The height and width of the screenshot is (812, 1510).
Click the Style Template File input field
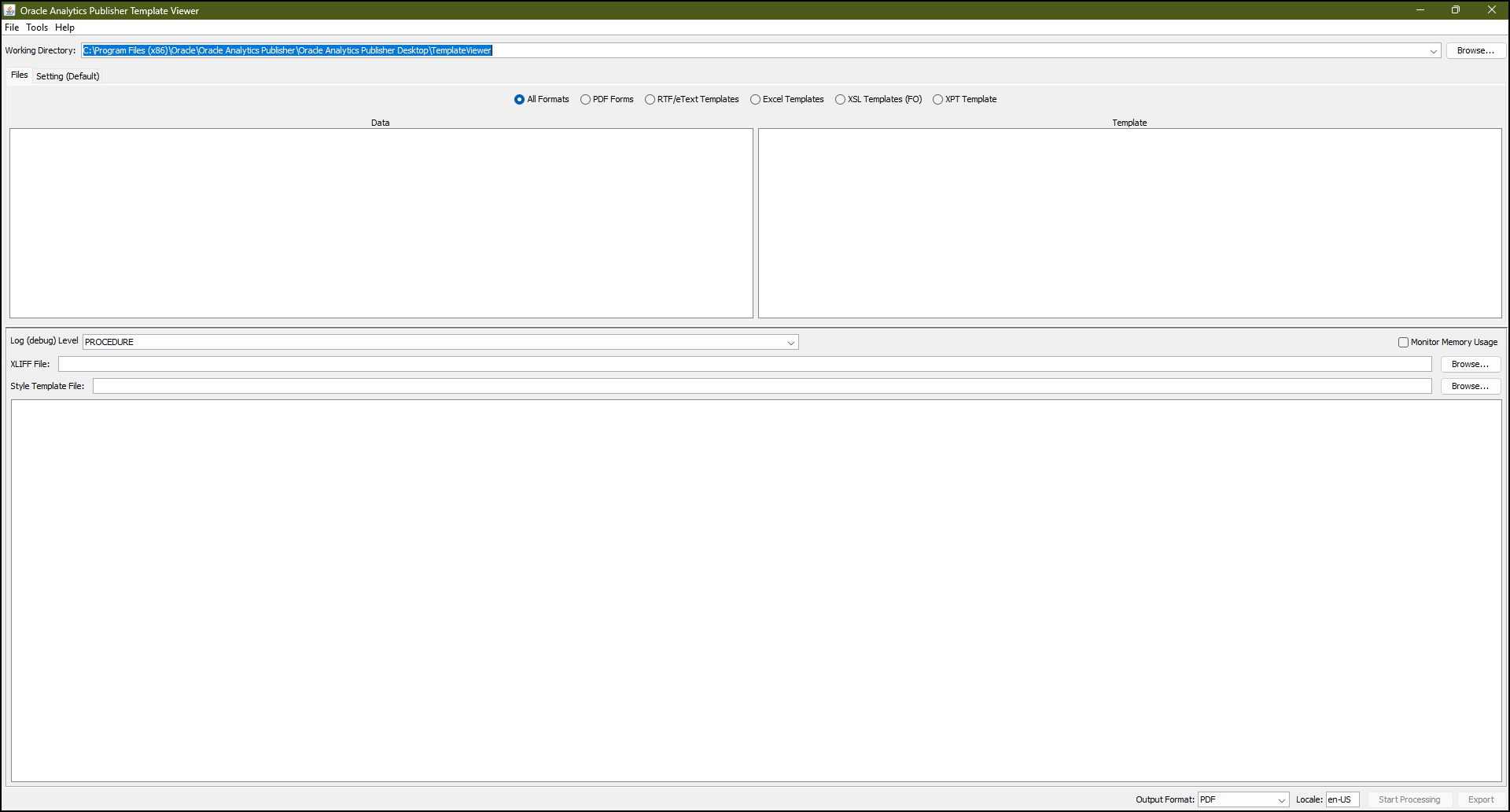coord(762,386)
